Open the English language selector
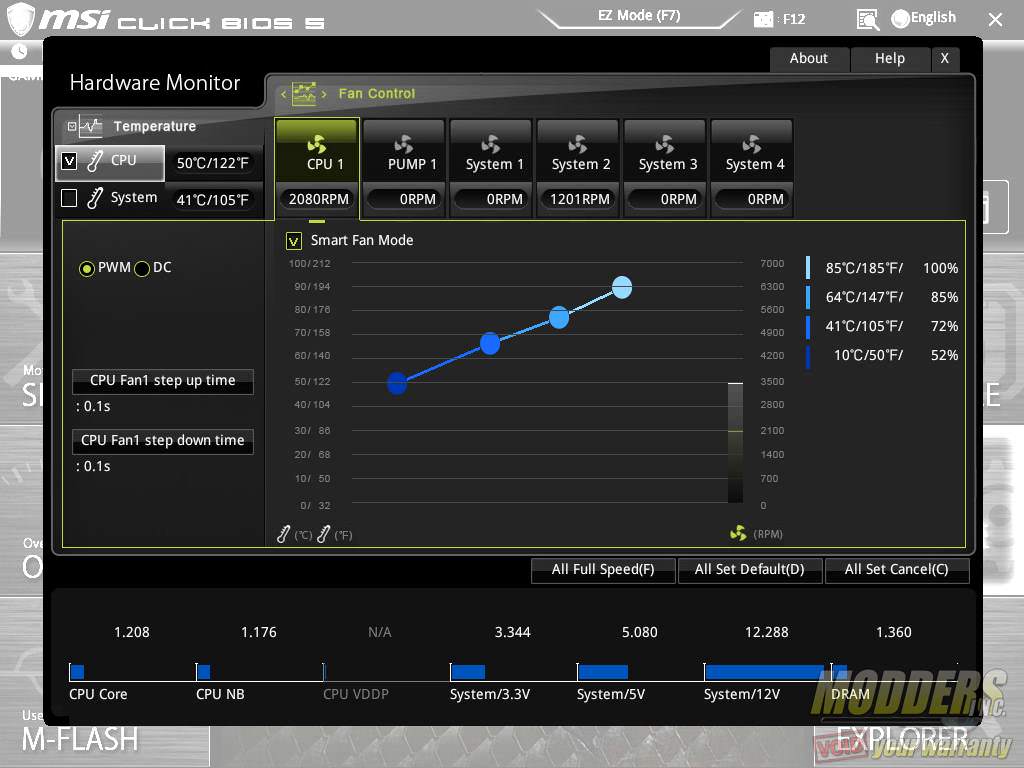1024x768 pixels. pyautogui.click(x=923, y=18)
